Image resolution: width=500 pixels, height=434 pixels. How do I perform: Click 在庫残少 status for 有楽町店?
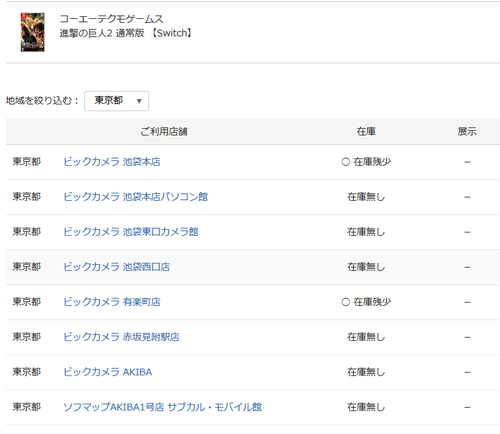pyautogui.click(x=366, y=302)
